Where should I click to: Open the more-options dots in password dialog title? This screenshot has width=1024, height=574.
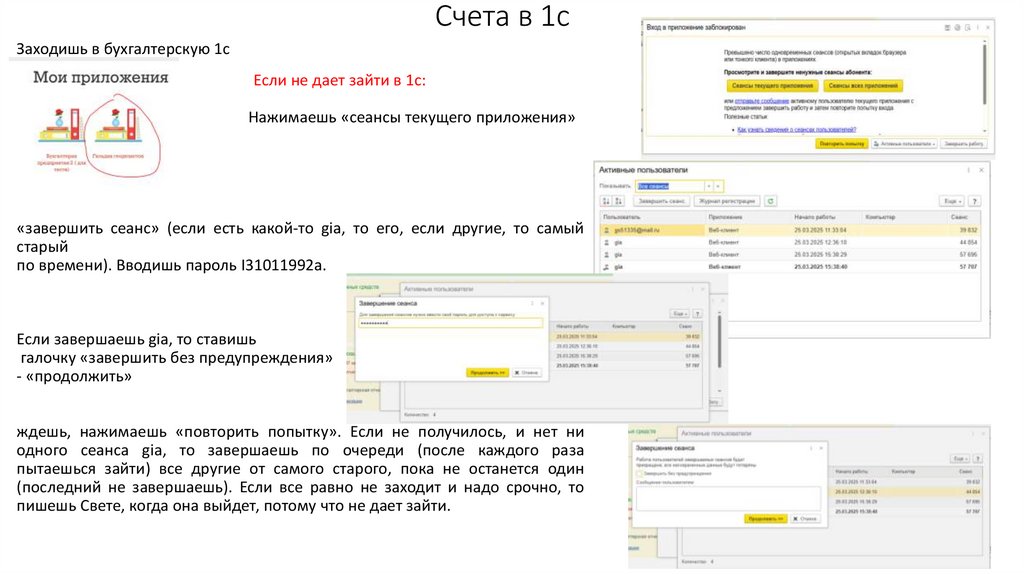[x=532, y=303]
